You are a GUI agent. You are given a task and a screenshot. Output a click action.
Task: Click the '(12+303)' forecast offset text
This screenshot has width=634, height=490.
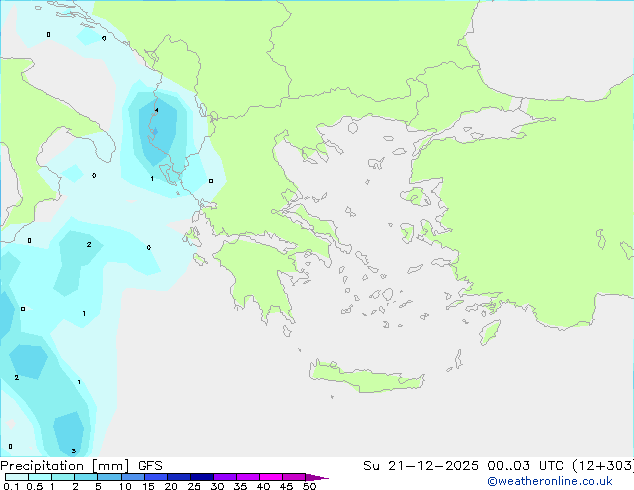tap(603, 466)
